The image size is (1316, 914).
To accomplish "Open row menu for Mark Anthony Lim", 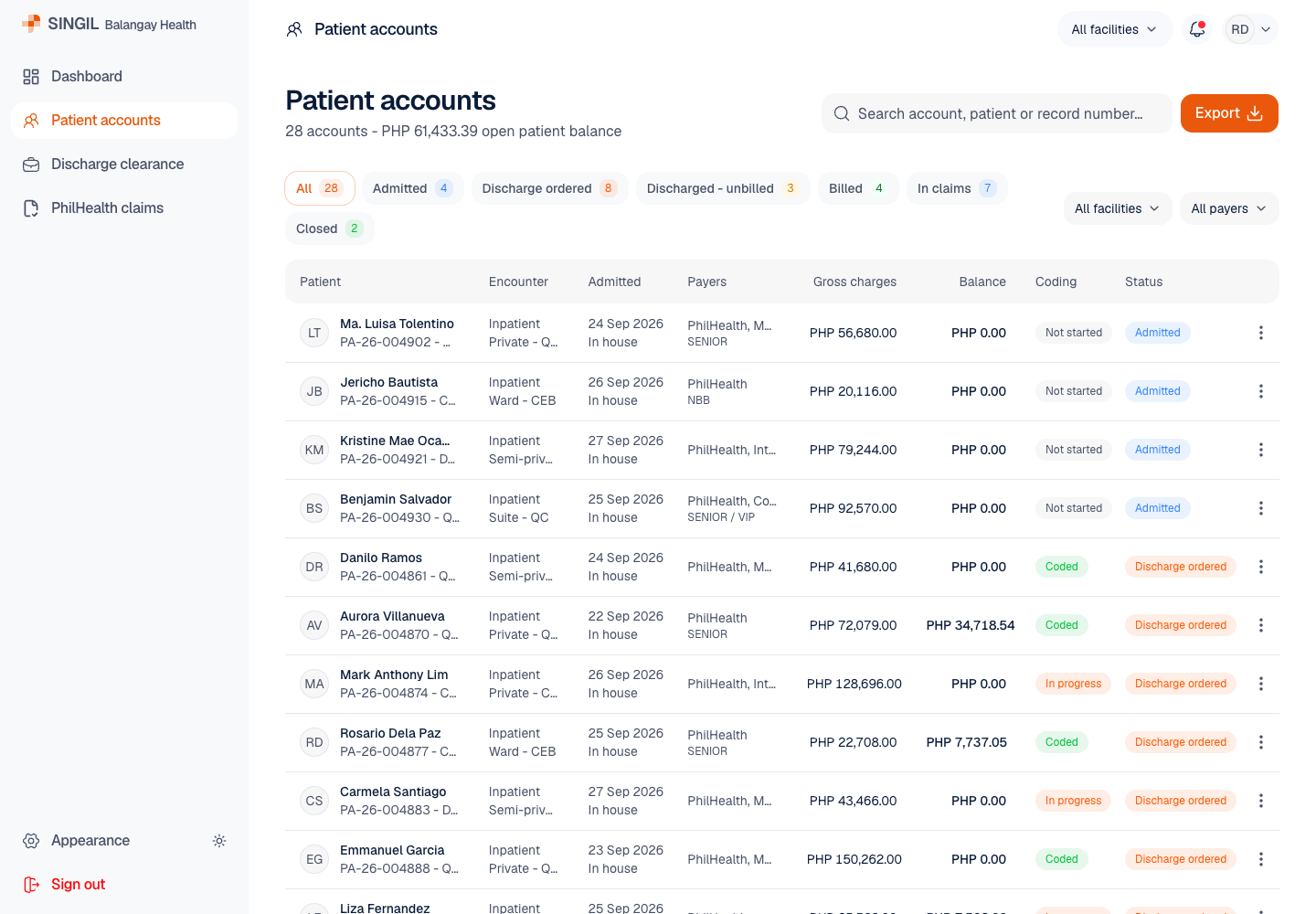I will tap(1261, 684).
